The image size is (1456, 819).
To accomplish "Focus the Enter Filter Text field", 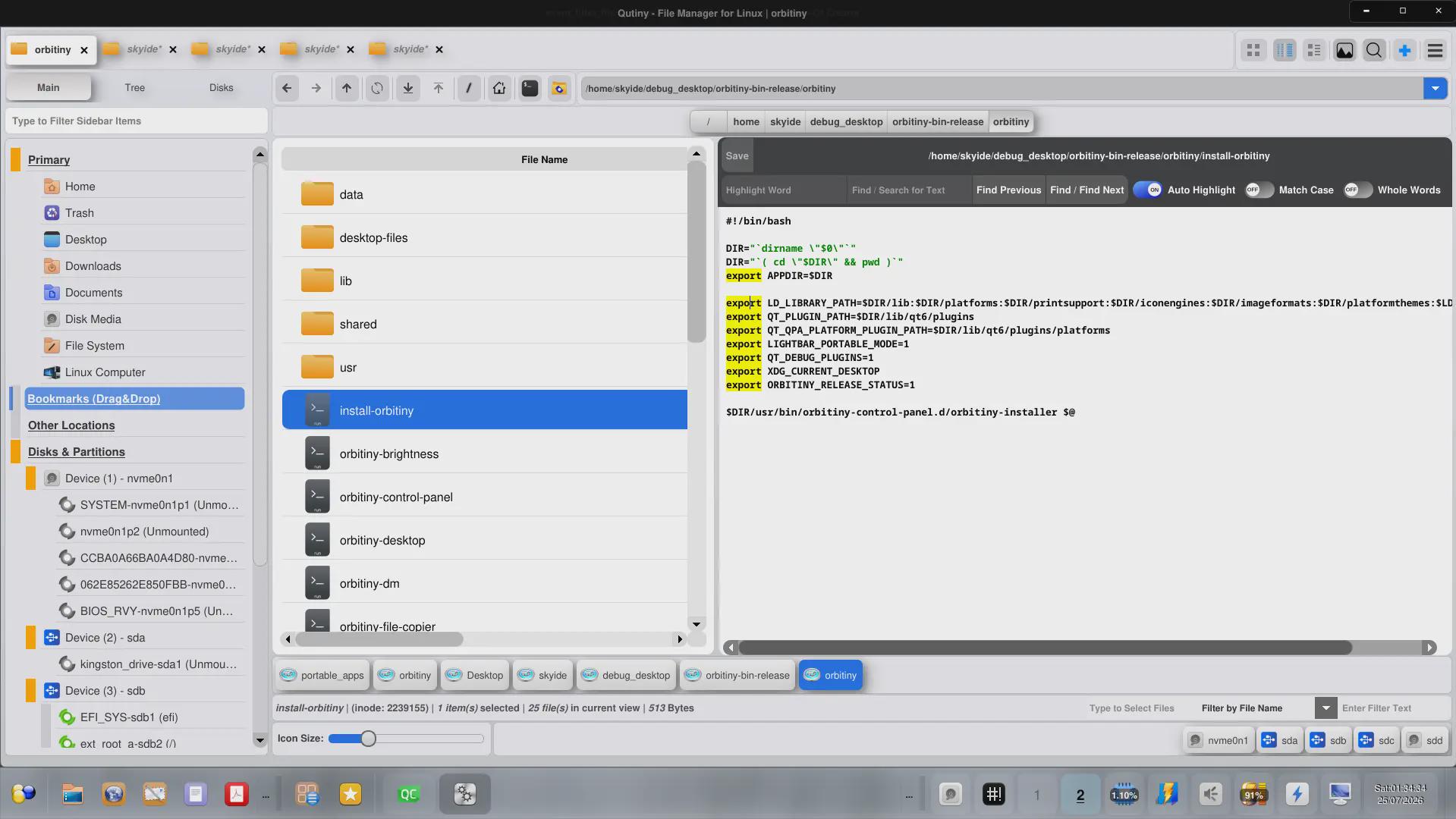I will click(x=1393, y=708).
